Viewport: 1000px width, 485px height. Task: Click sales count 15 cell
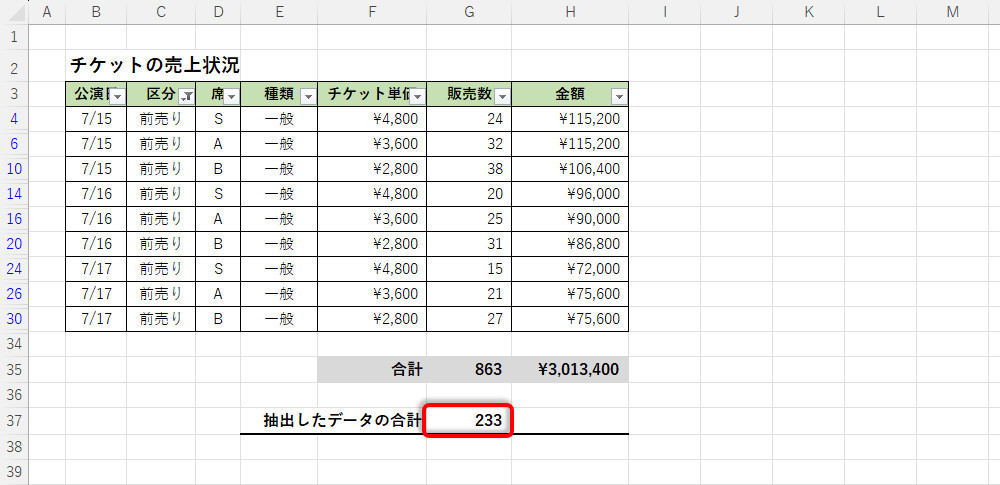(x=469, y=269)
